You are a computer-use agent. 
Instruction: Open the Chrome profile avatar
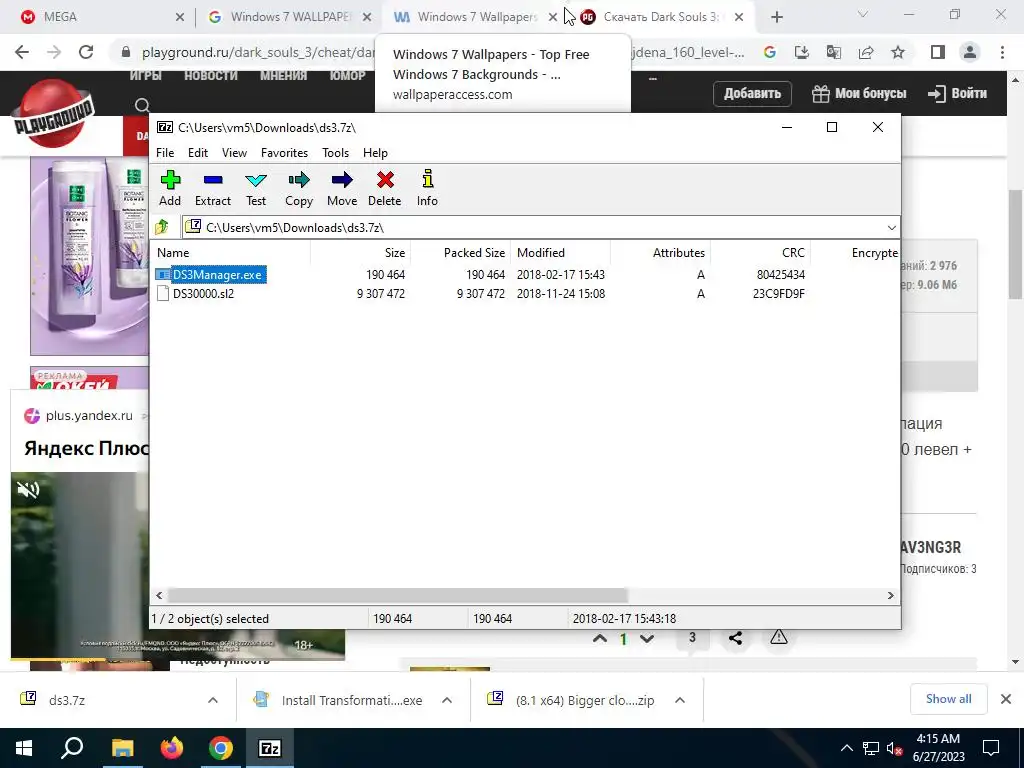coord(970,52)
